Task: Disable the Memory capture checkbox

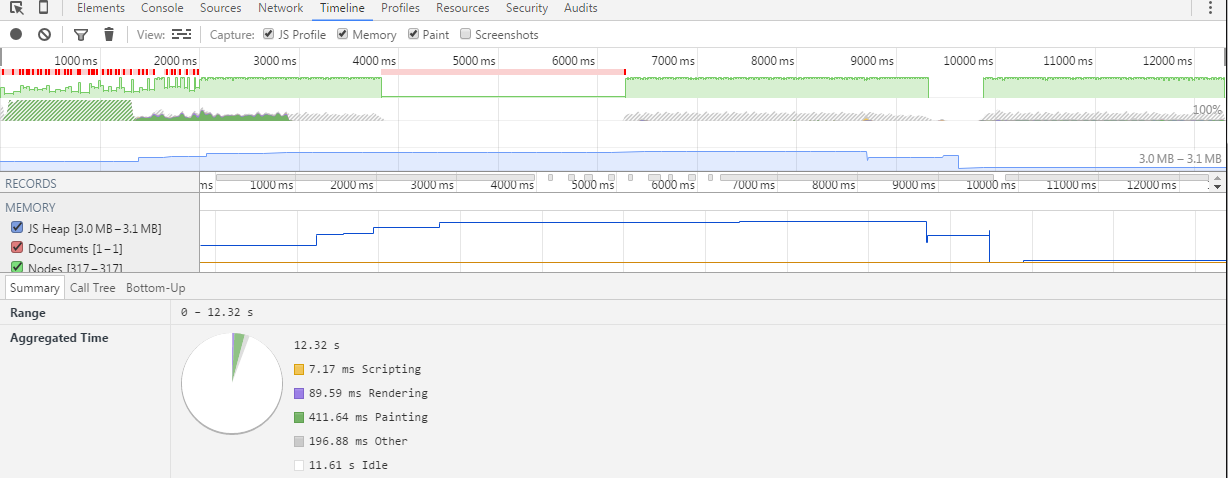Action: [x=343, y=34]
